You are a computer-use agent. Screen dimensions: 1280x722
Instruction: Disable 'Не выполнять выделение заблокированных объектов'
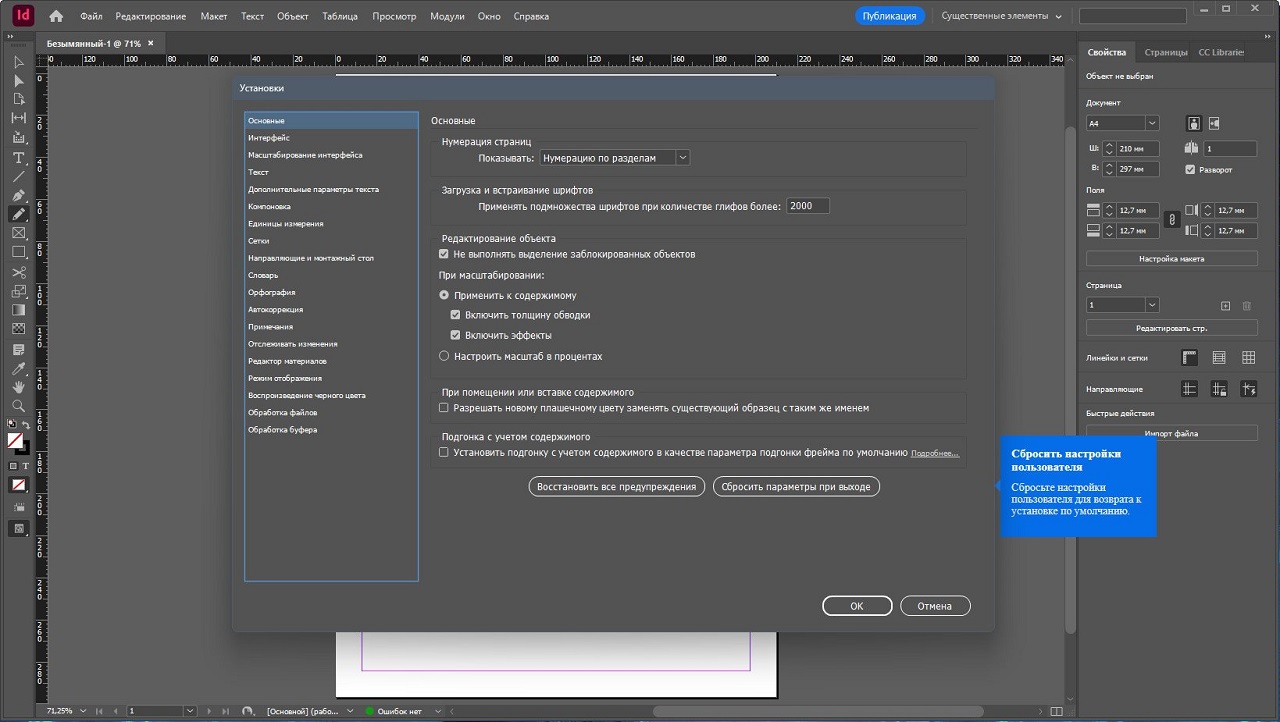pyautogui.click(x=444, y=254)
